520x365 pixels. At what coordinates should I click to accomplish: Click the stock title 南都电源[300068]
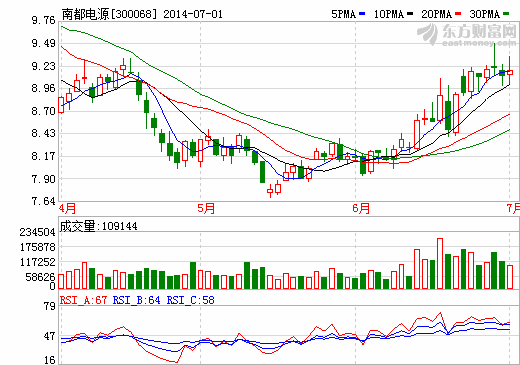(109, 14)
